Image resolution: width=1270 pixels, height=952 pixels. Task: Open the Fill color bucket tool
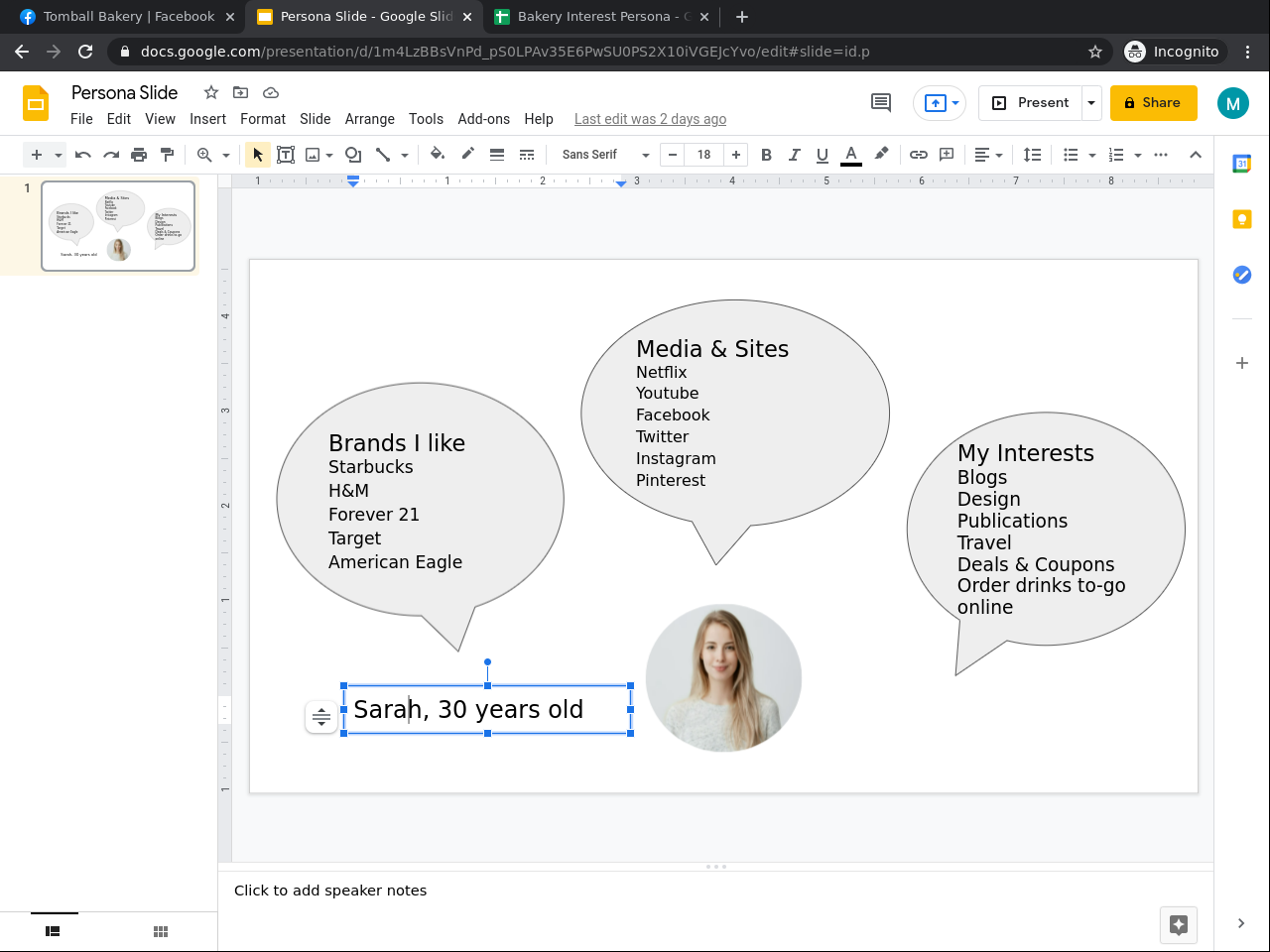(438, 155)
